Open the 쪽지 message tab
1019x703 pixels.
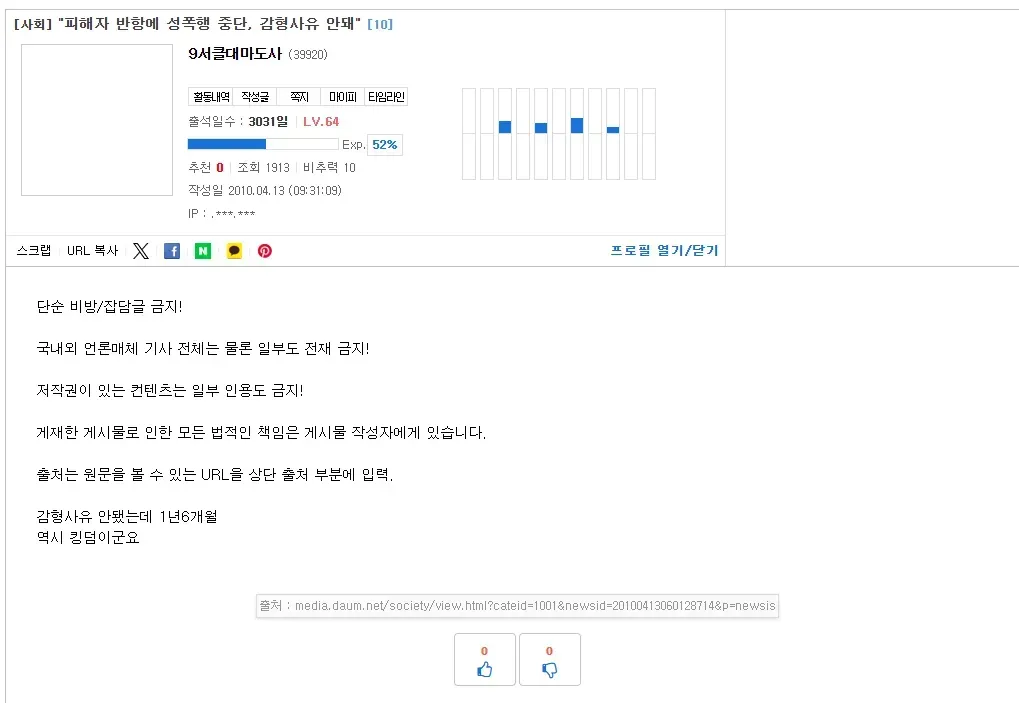[299, 97]
